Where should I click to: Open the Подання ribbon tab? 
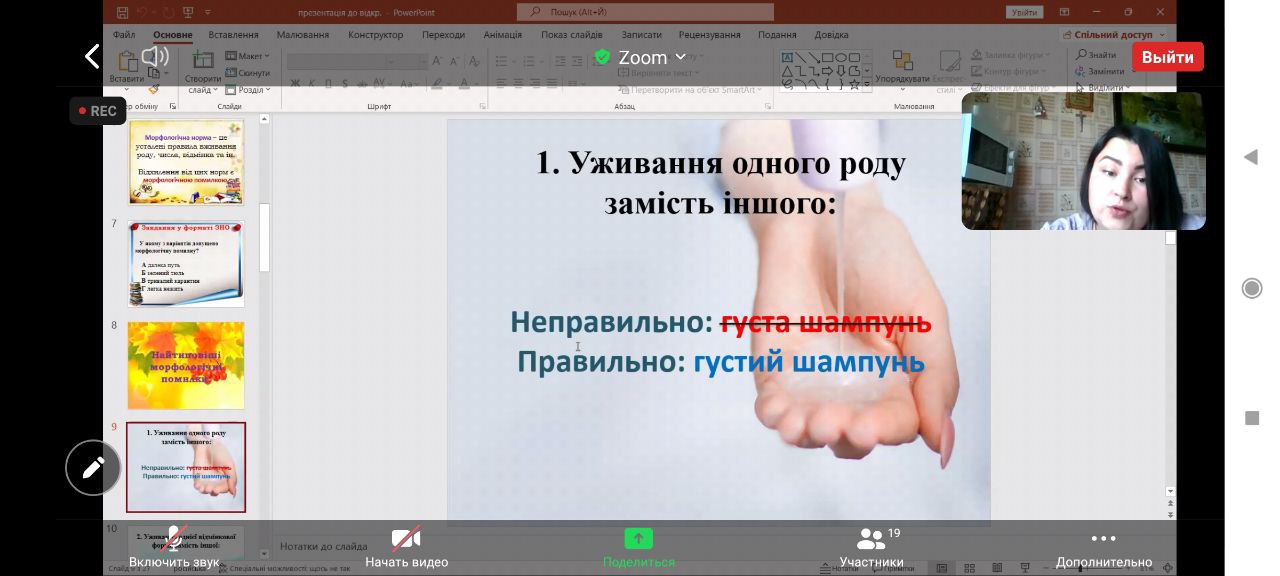(x=777, y=35)
